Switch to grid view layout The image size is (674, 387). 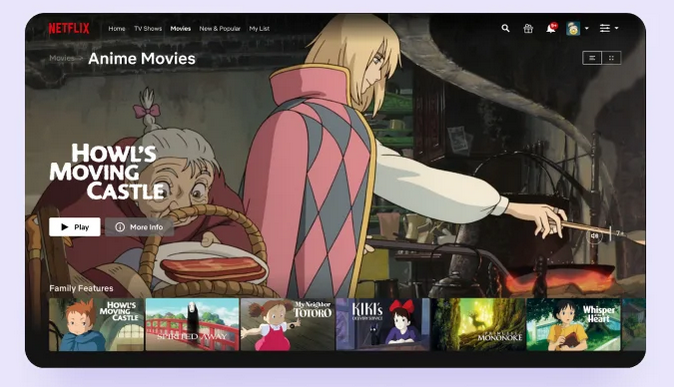611,58
